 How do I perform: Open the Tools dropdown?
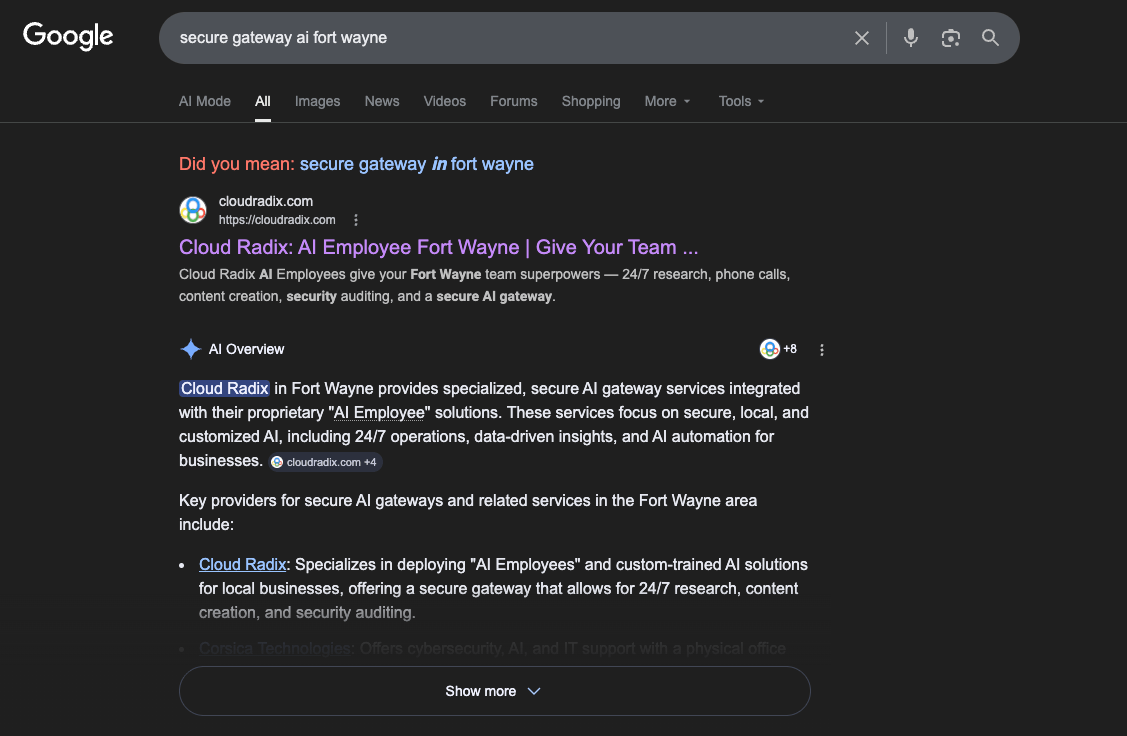(740, 101)
